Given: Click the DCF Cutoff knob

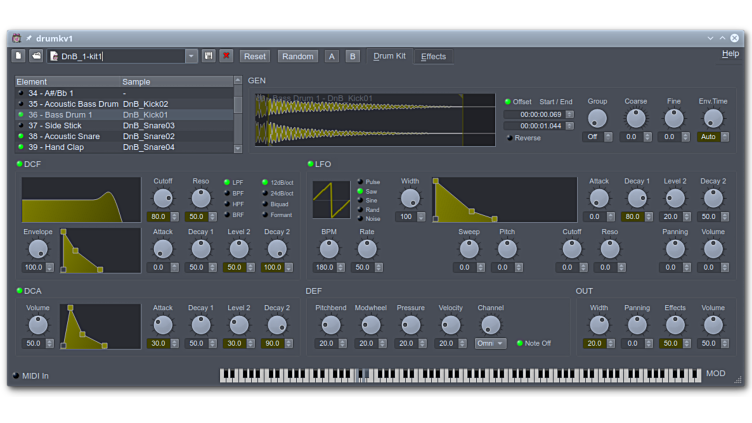Looking at the screenshot, I should 162,199.
